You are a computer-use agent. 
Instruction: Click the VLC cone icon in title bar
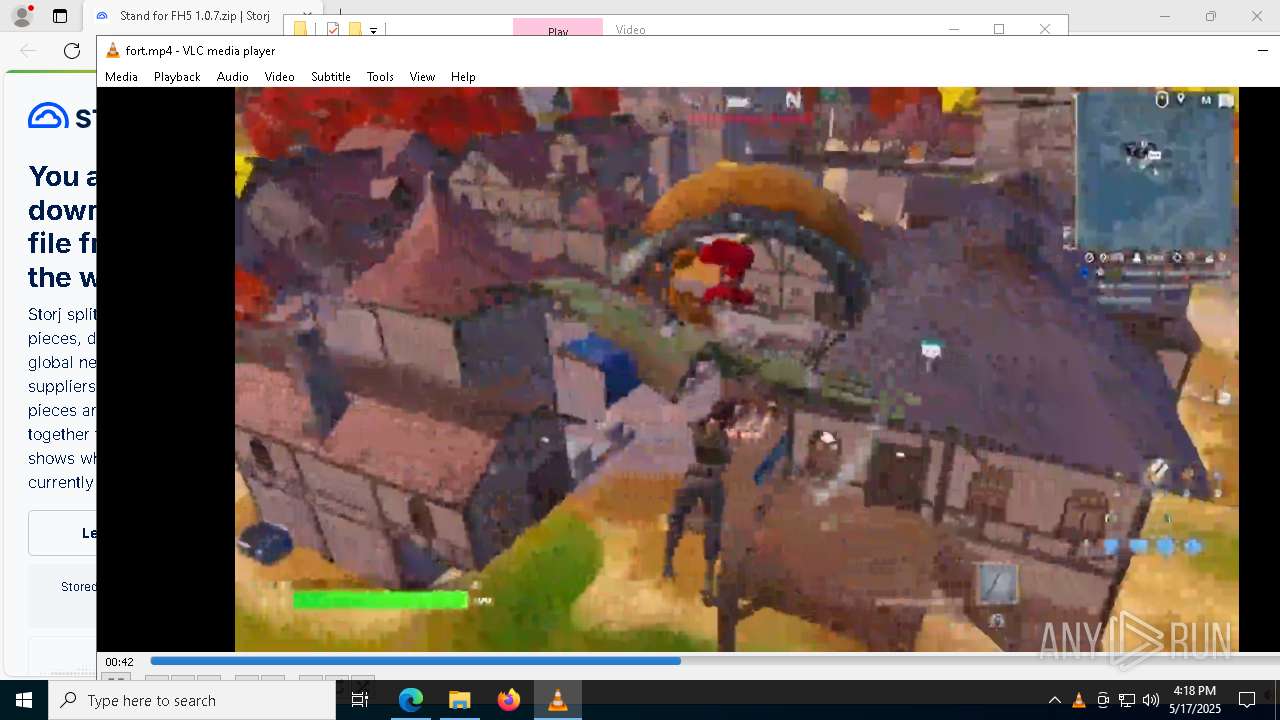click(x=113, y=51)
